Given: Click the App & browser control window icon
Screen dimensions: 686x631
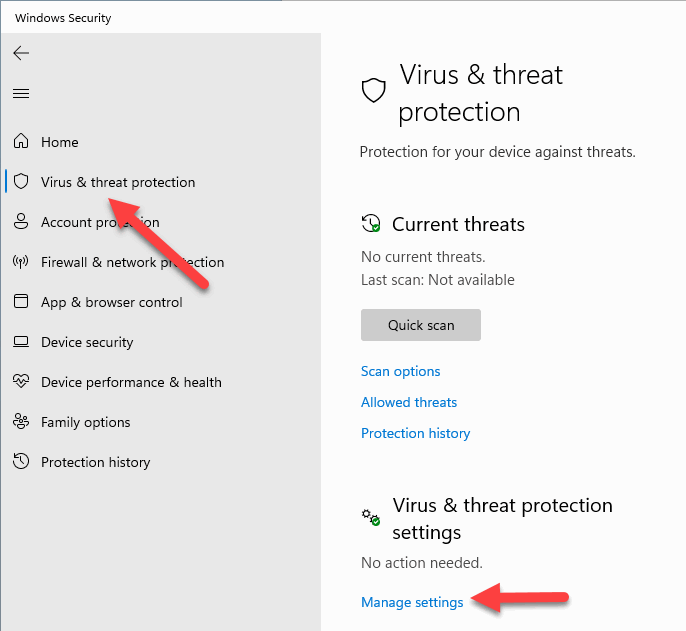Looking at the screenshot, I should pyautogui.click(x=21, y=301).
